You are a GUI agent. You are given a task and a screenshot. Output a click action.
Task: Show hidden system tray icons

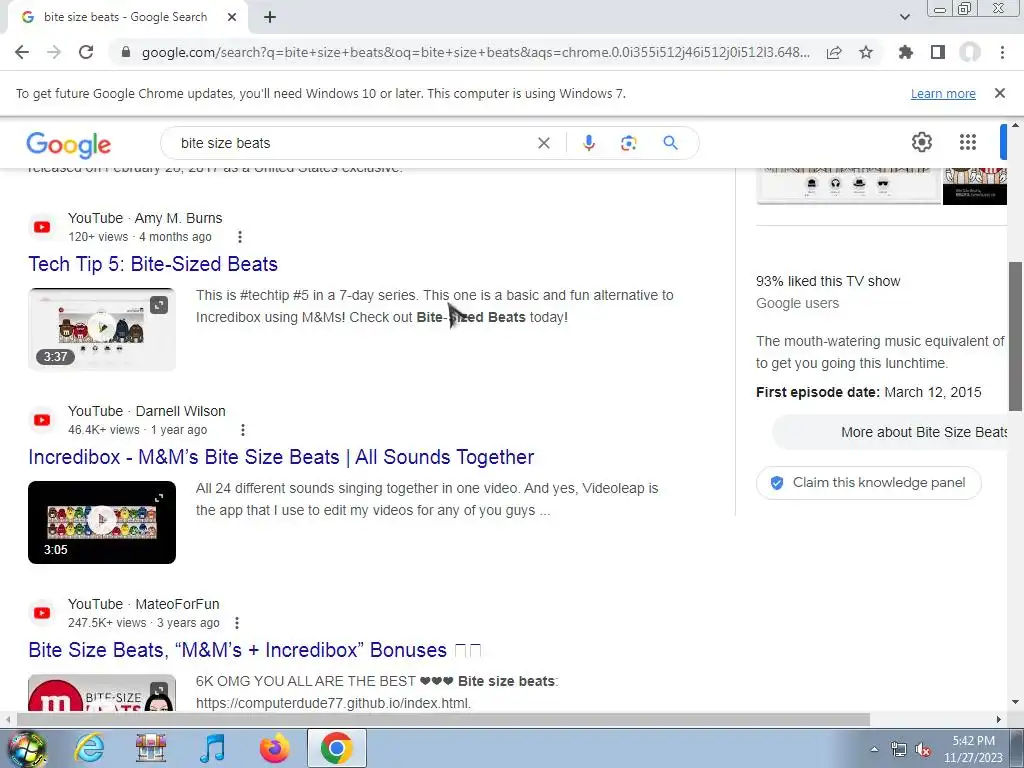(x=874, y=749)
